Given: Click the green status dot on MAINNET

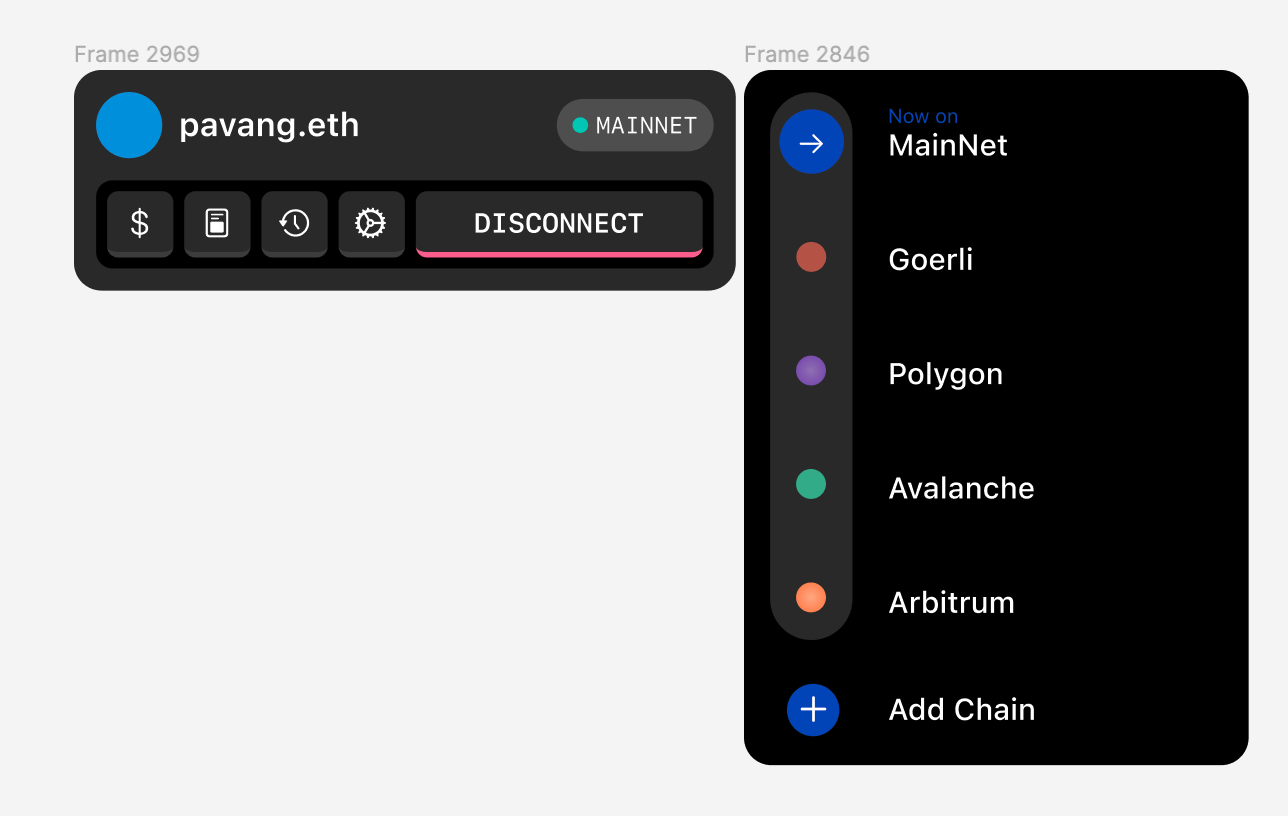Looking at the screenshot, I should click(x=580, y=126).
